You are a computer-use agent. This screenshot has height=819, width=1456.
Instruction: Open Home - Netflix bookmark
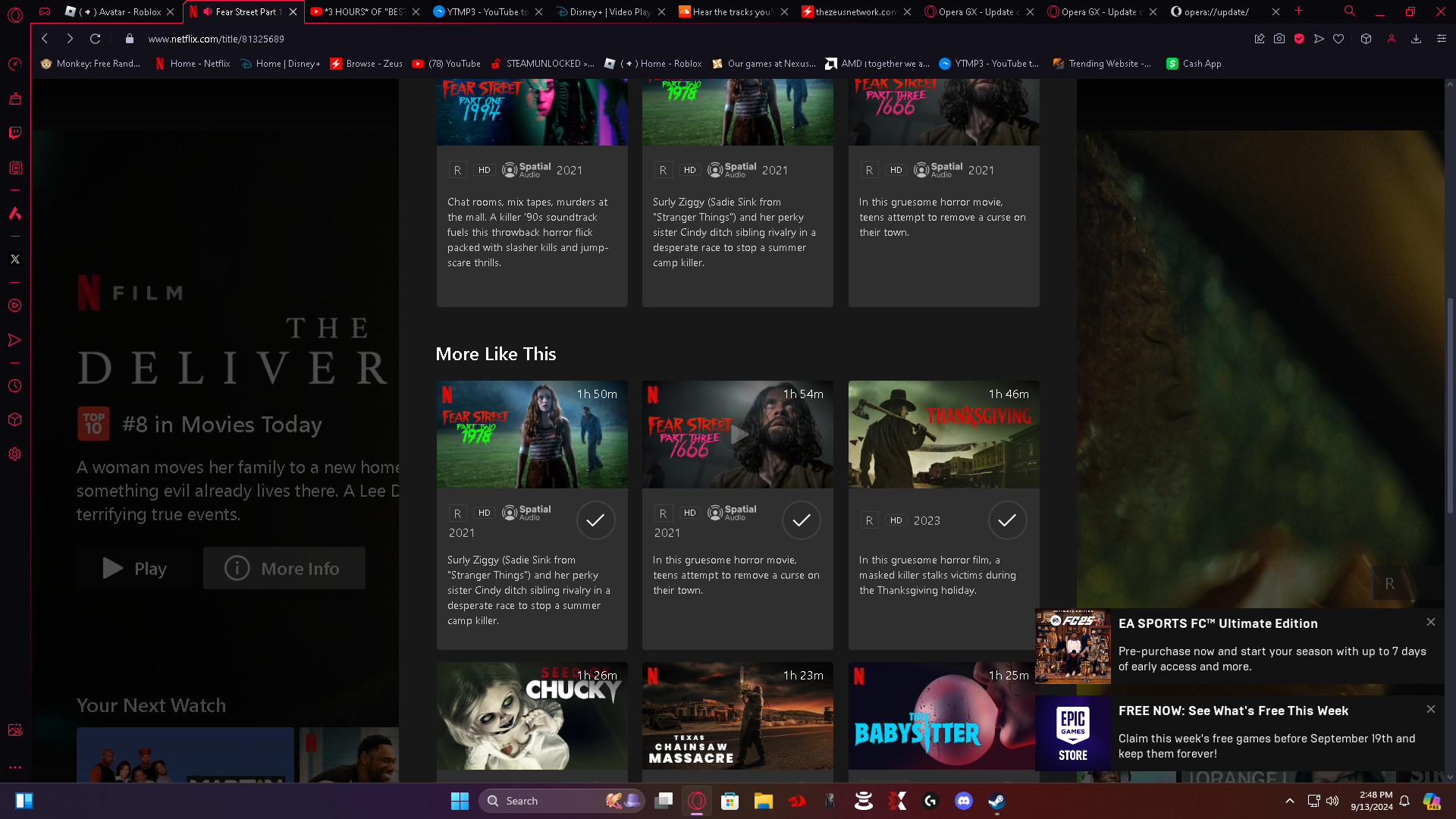click(193, 64)
